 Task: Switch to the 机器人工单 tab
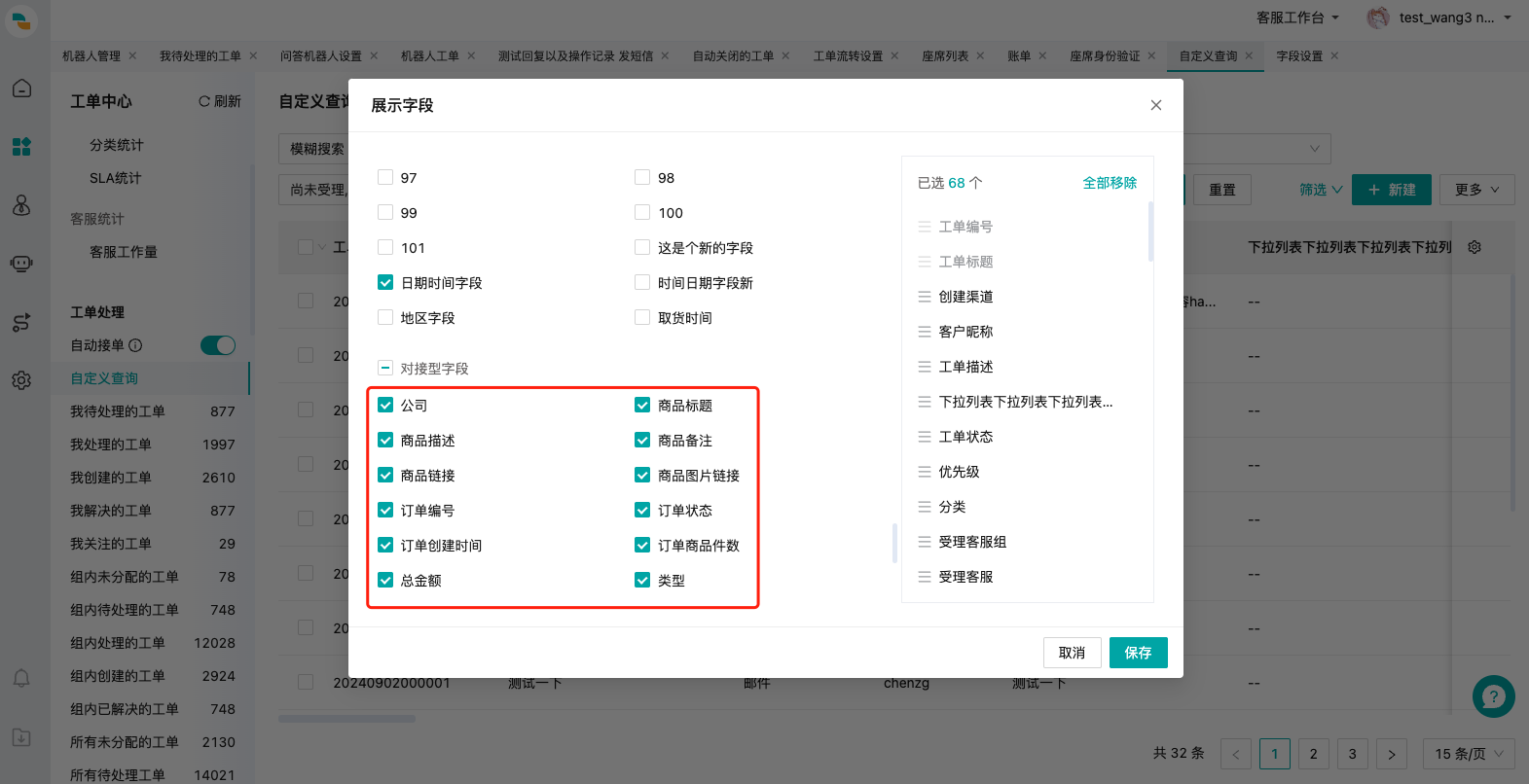click(429, 55)
